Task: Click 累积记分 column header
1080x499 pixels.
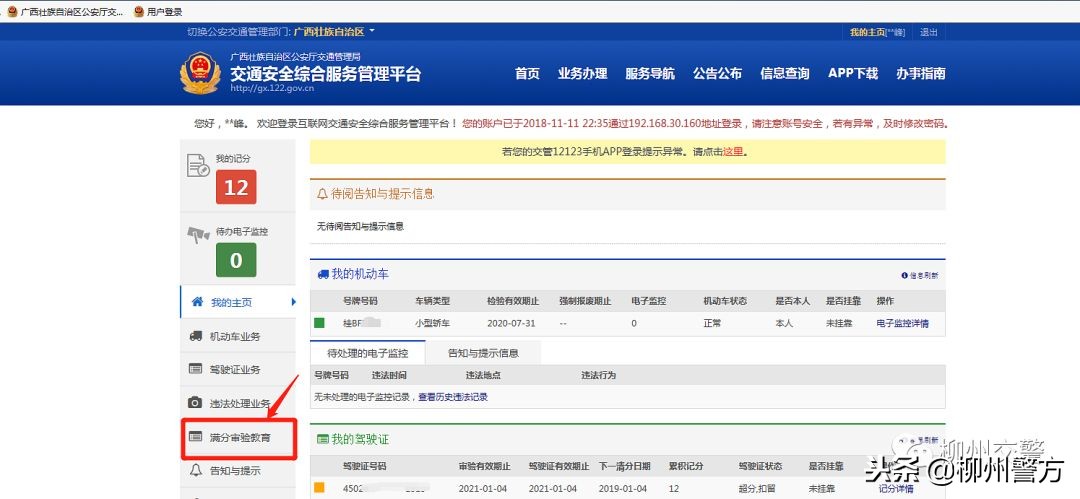Action: [686, 467]
